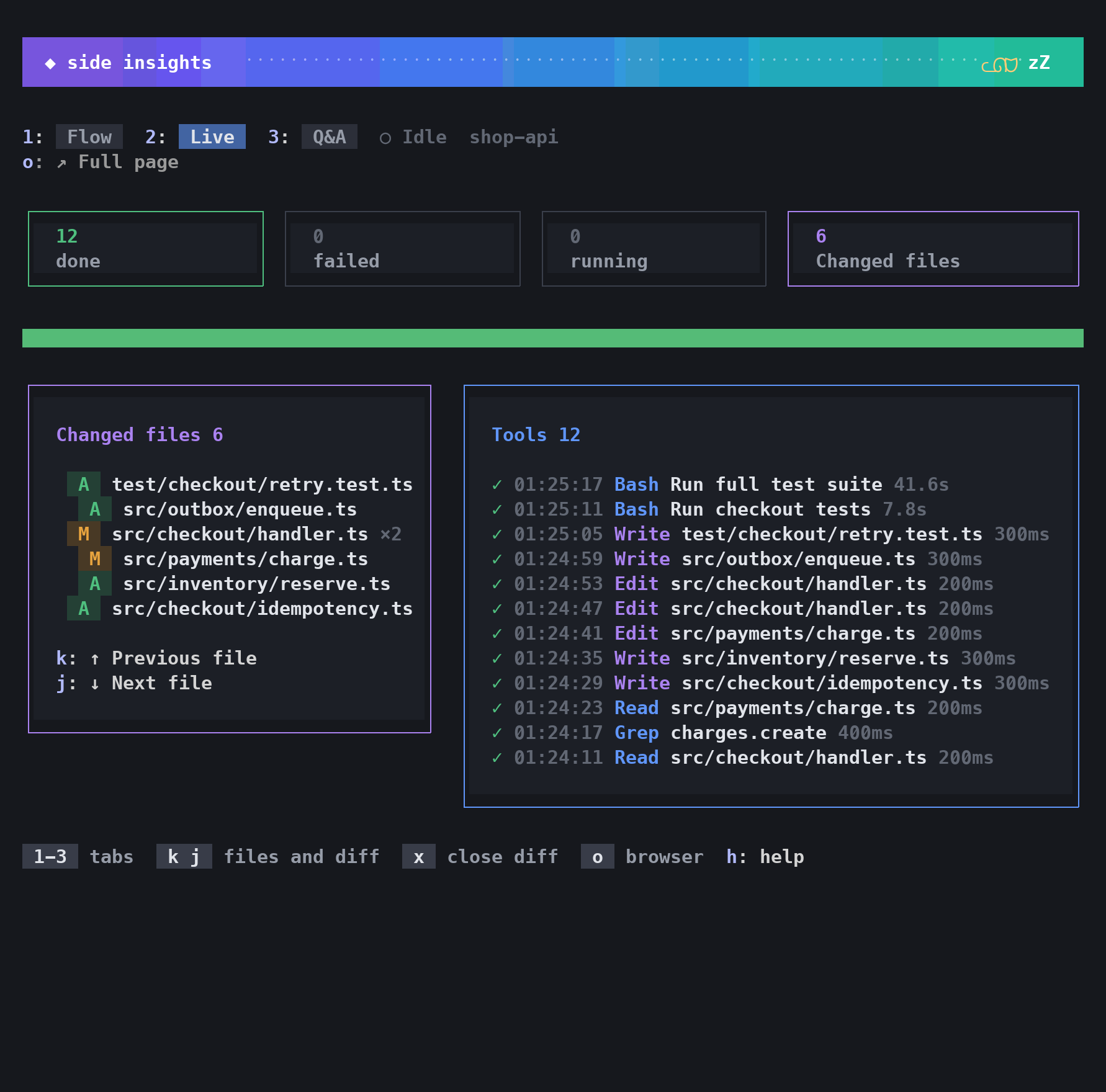The image size is (1106, 1092).
Task: Click the sleeping cat zZ icon
Action: pyautogui.click(x=1015, y=63)
